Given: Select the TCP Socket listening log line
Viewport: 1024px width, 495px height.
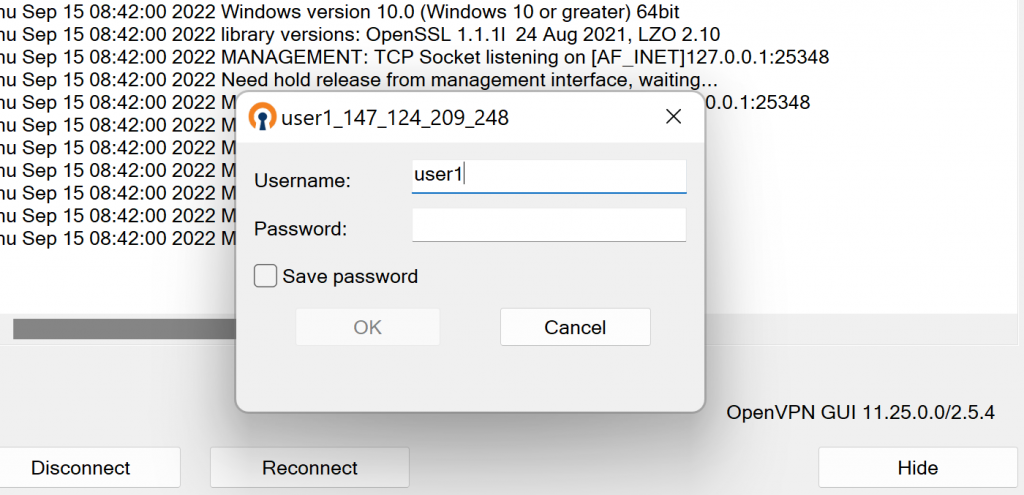Looking at the screenshot, I should coord(414,57).
